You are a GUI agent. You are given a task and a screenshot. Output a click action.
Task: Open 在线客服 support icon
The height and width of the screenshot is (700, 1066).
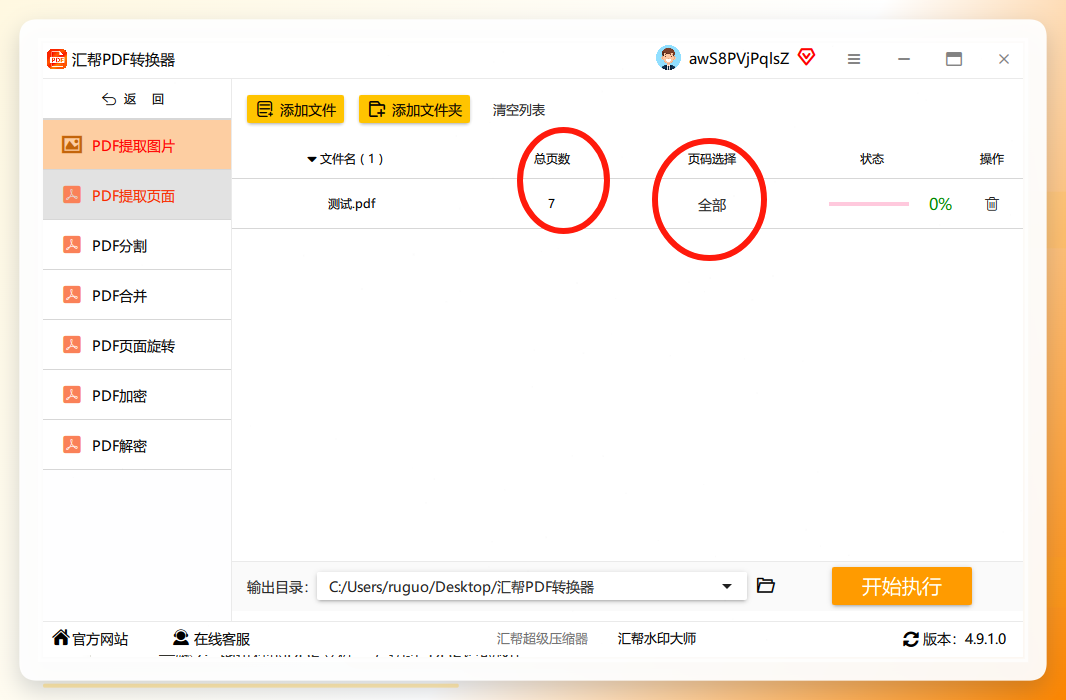[x=181, y=637]
